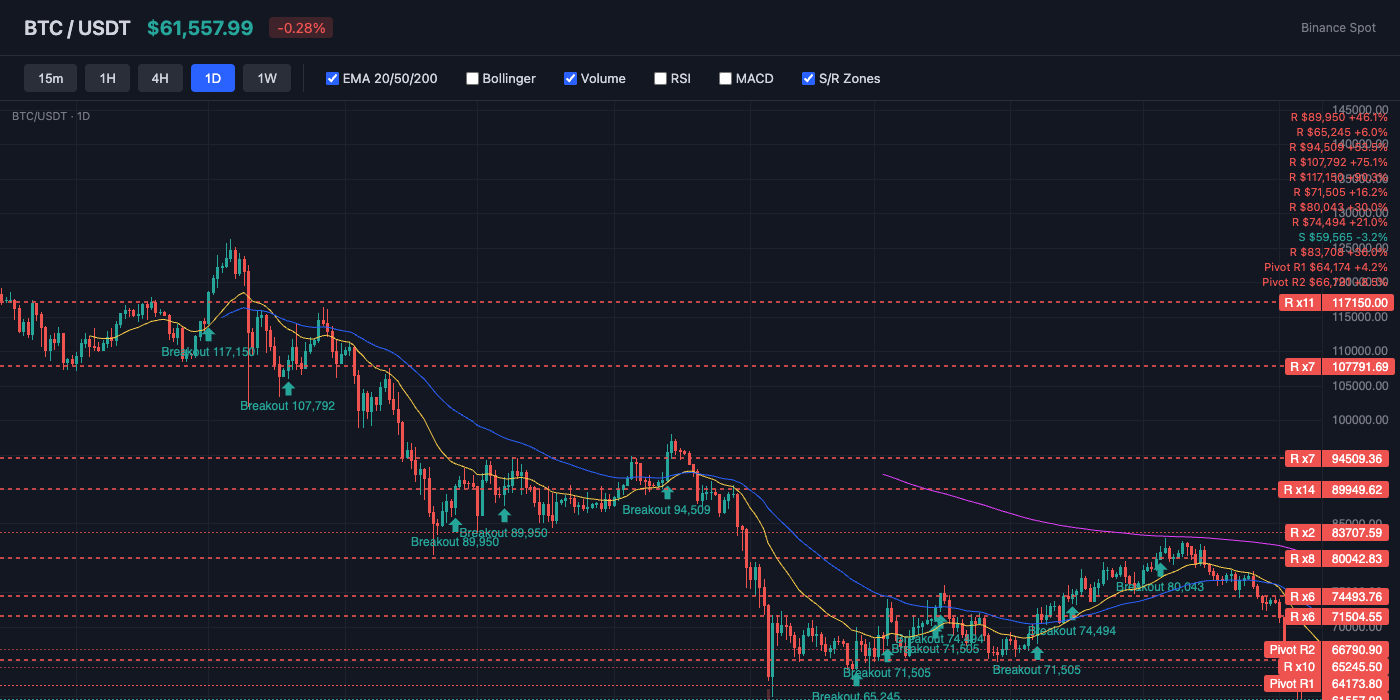
Task: Click the 110000.00 price scale label
Action: point(1360,350)
